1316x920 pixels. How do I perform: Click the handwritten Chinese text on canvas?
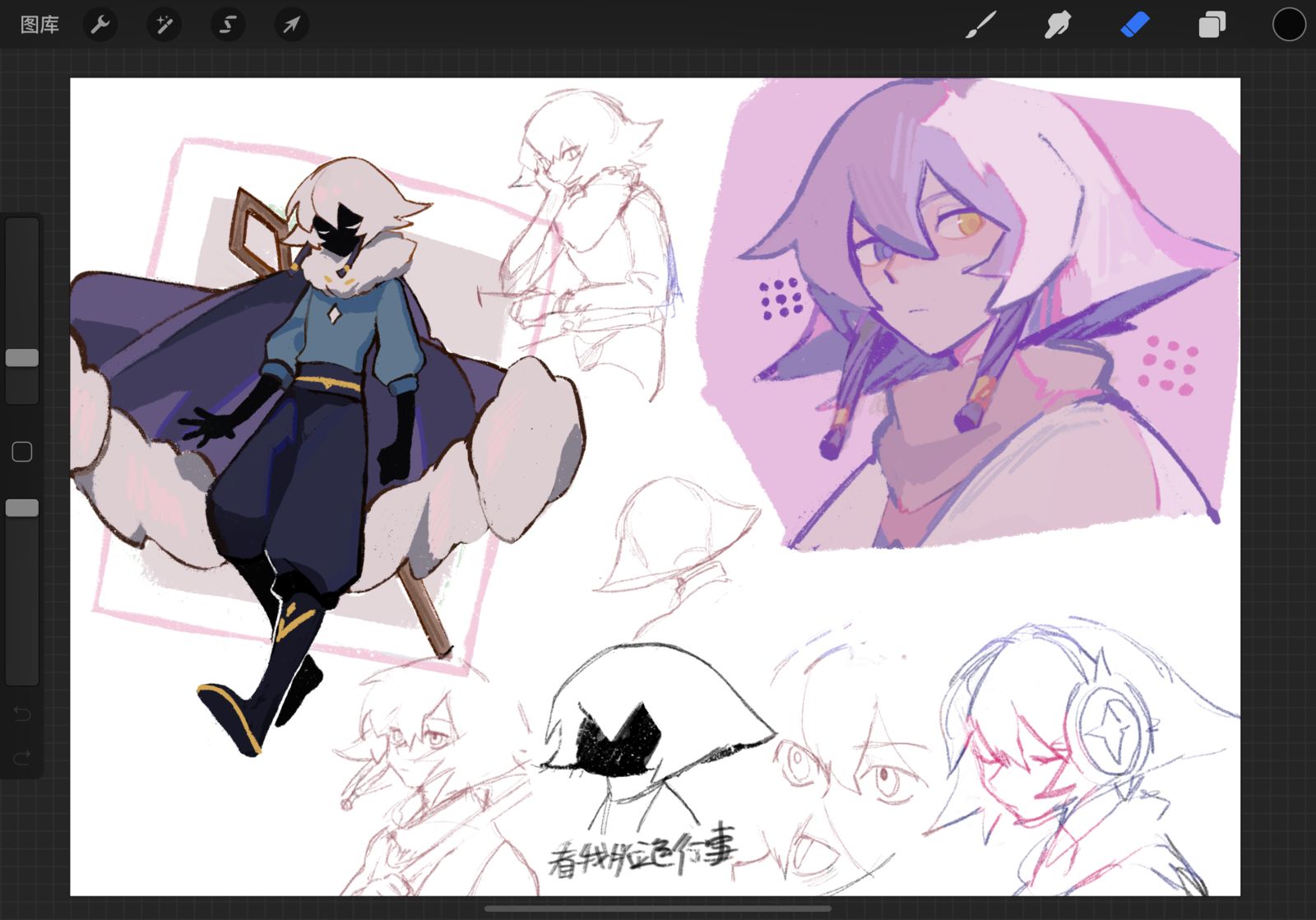pyautogui.click(x=643, y=849)
